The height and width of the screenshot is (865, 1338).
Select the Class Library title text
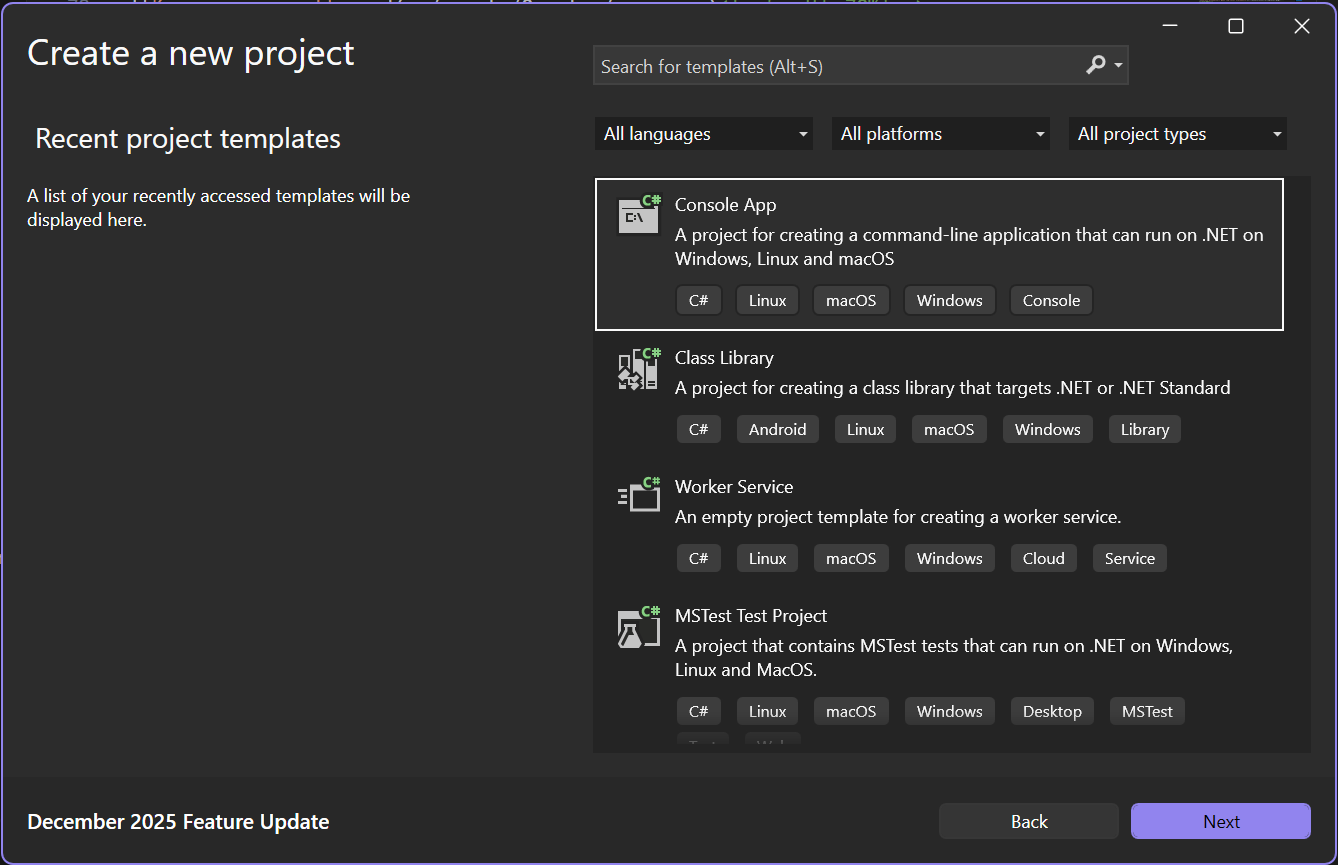(724, 358)
